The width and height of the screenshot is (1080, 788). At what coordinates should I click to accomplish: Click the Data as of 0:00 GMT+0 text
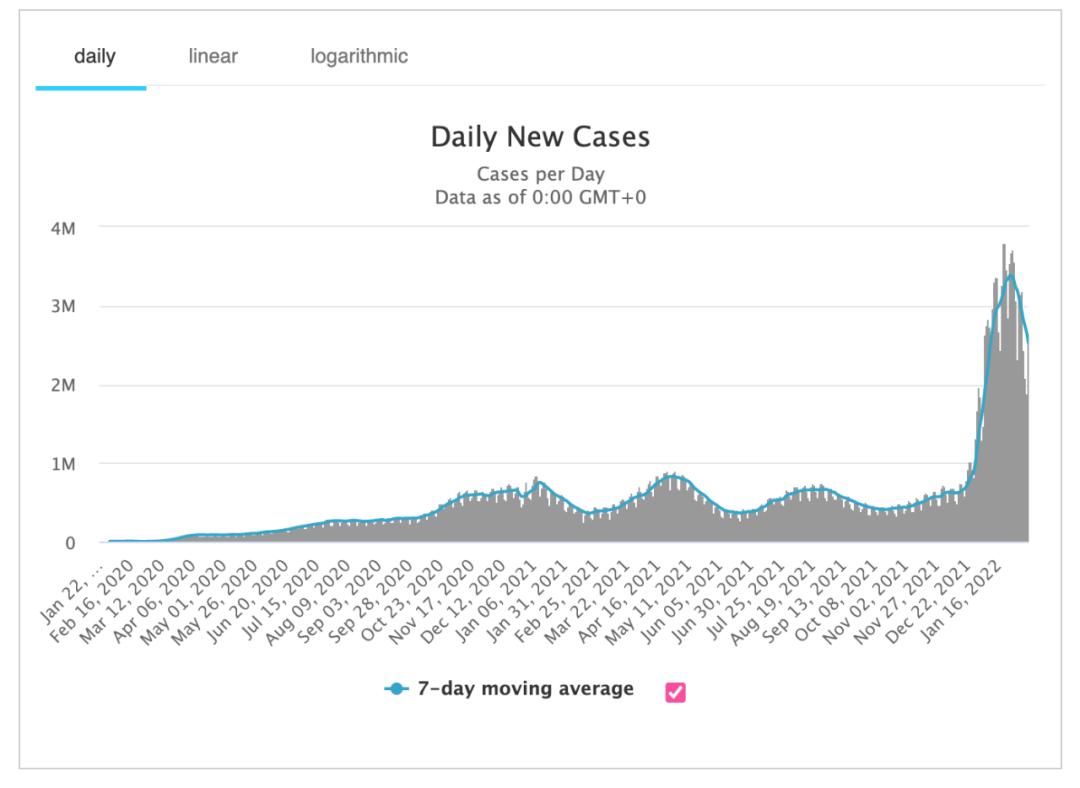click(x=540, y=198)
